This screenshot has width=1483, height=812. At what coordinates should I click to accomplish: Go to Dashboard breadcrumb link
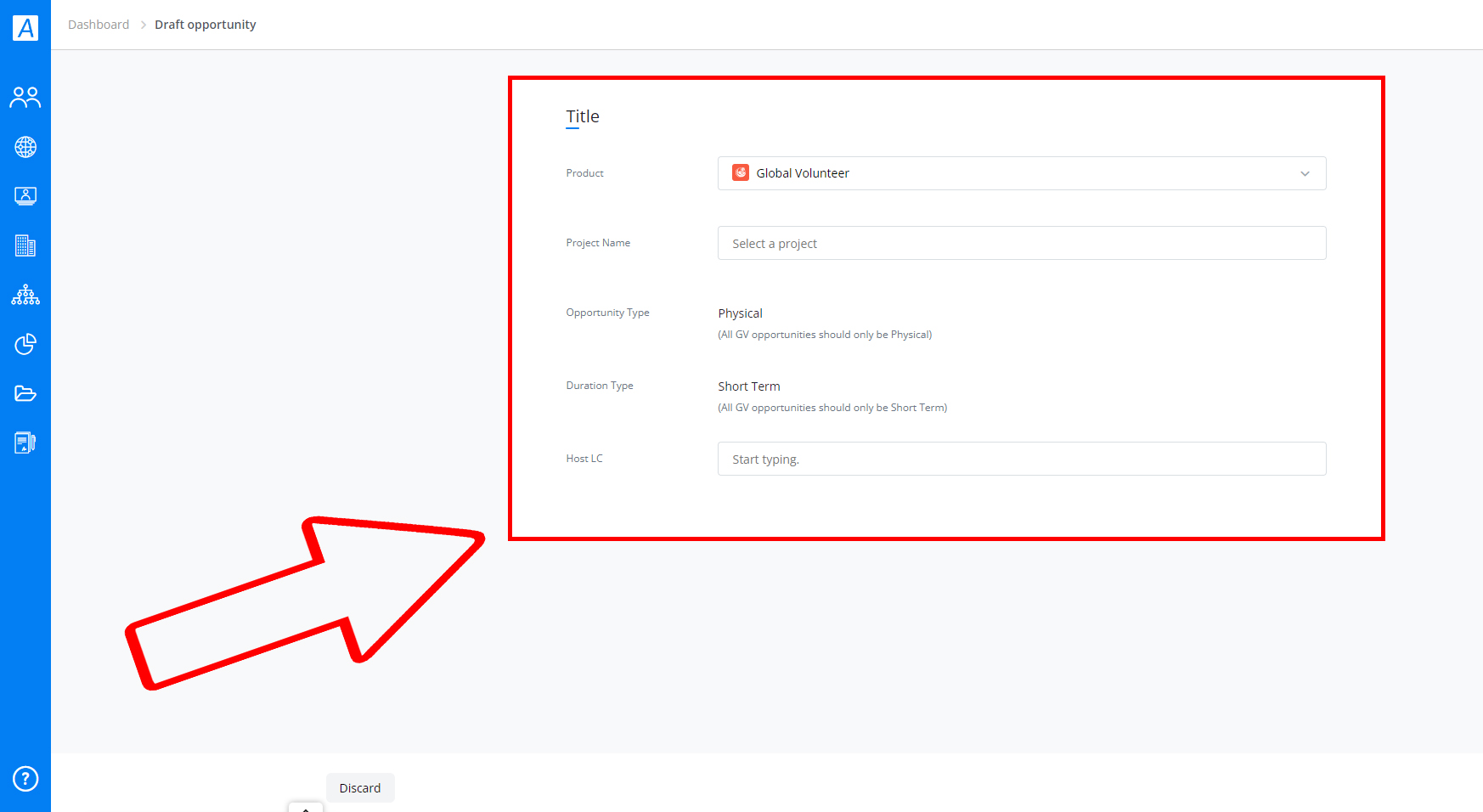99,25
